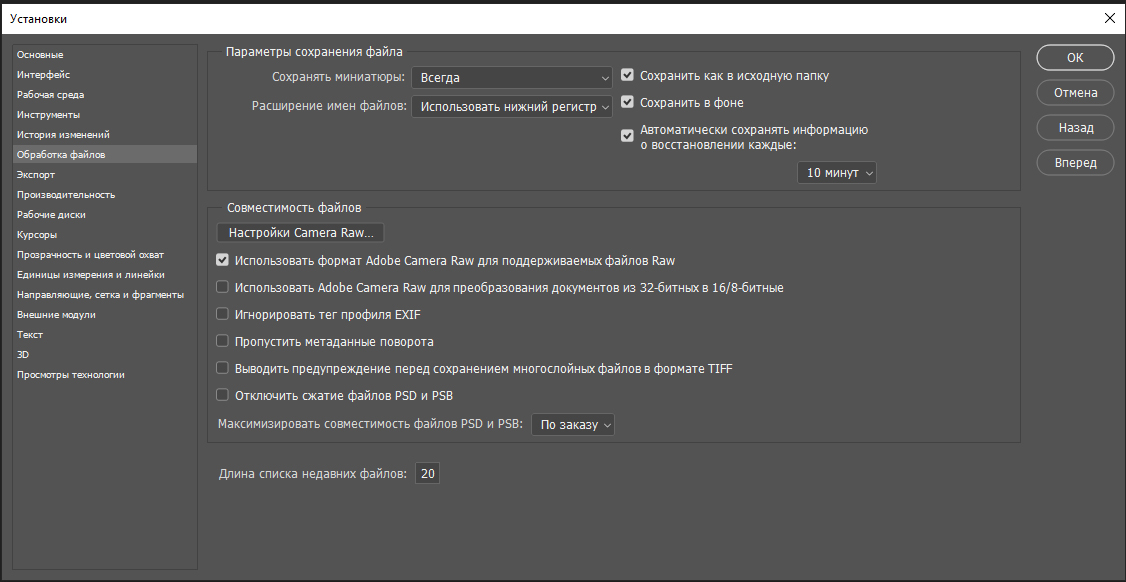1126x582 pixels.
Task: Expand the По заказу compatibility dropdown
Action: (x=573, y=424)
